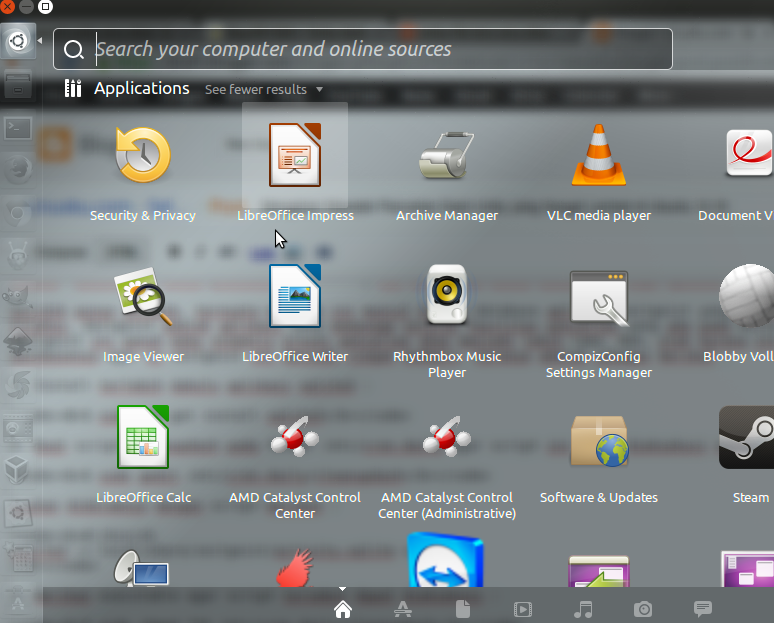Launch Steam application

(x=746, y=437)
